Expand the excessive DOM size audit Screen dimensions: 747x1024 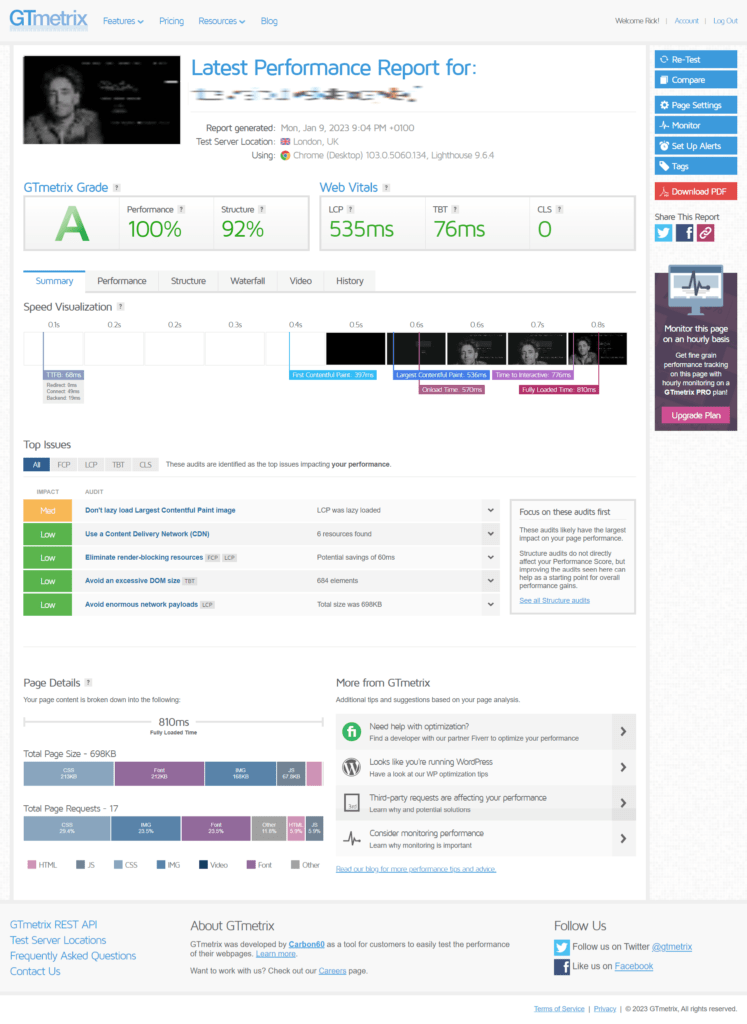(x=490, y=581)
